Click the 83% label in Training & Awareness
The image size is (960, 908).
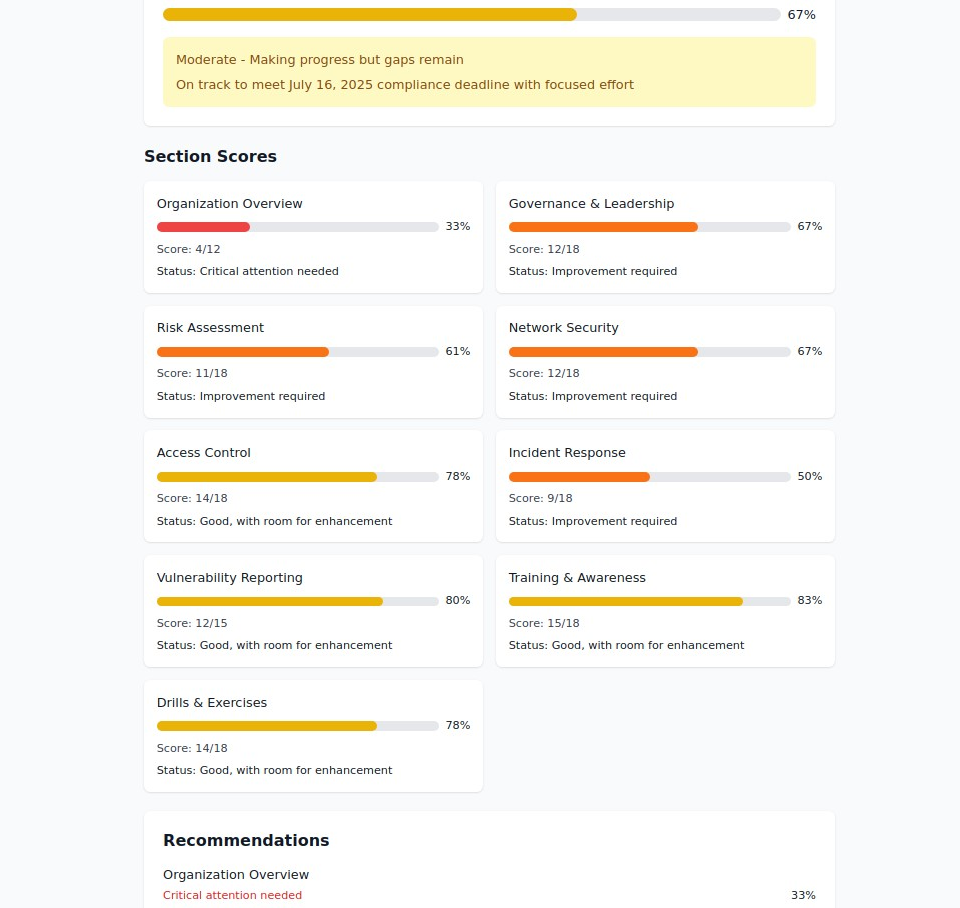coord(809,601)
